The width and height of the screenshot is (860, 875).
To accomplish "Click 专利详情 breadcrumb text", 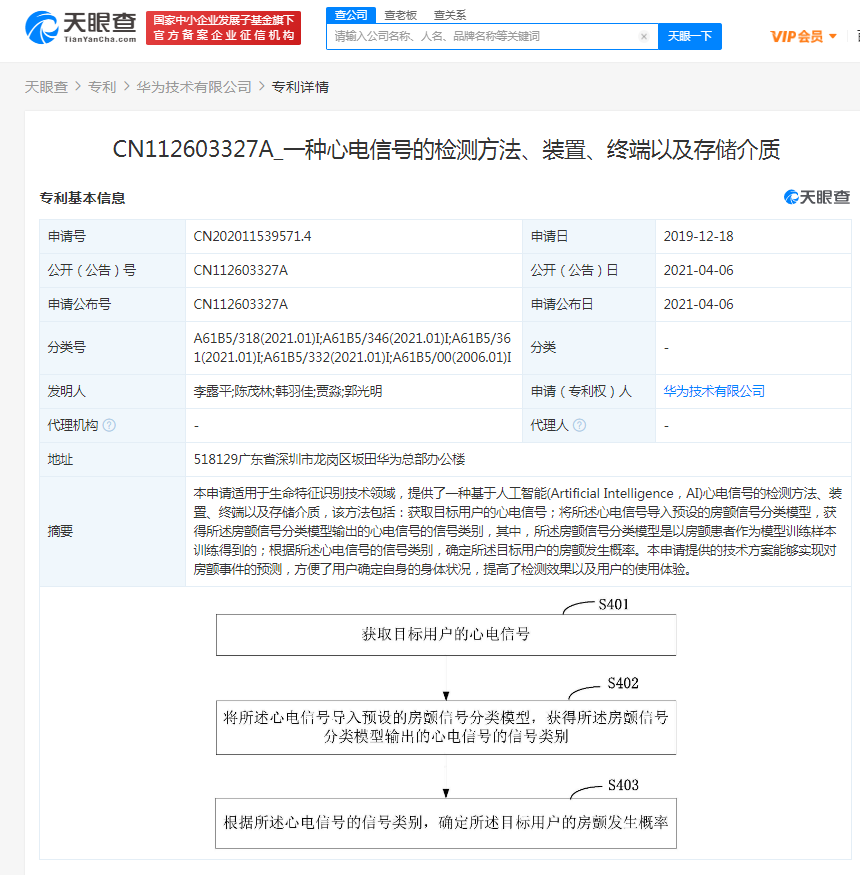I will [300, 87].
